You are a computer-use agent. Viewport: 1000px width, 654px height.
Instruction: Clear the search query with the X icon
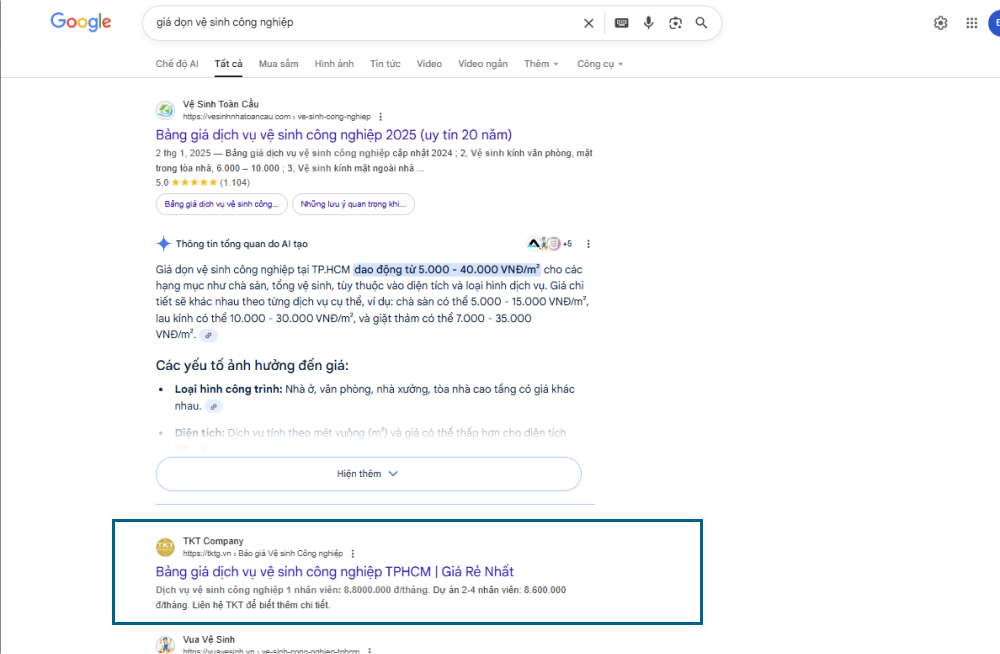[x=589, y=23]
